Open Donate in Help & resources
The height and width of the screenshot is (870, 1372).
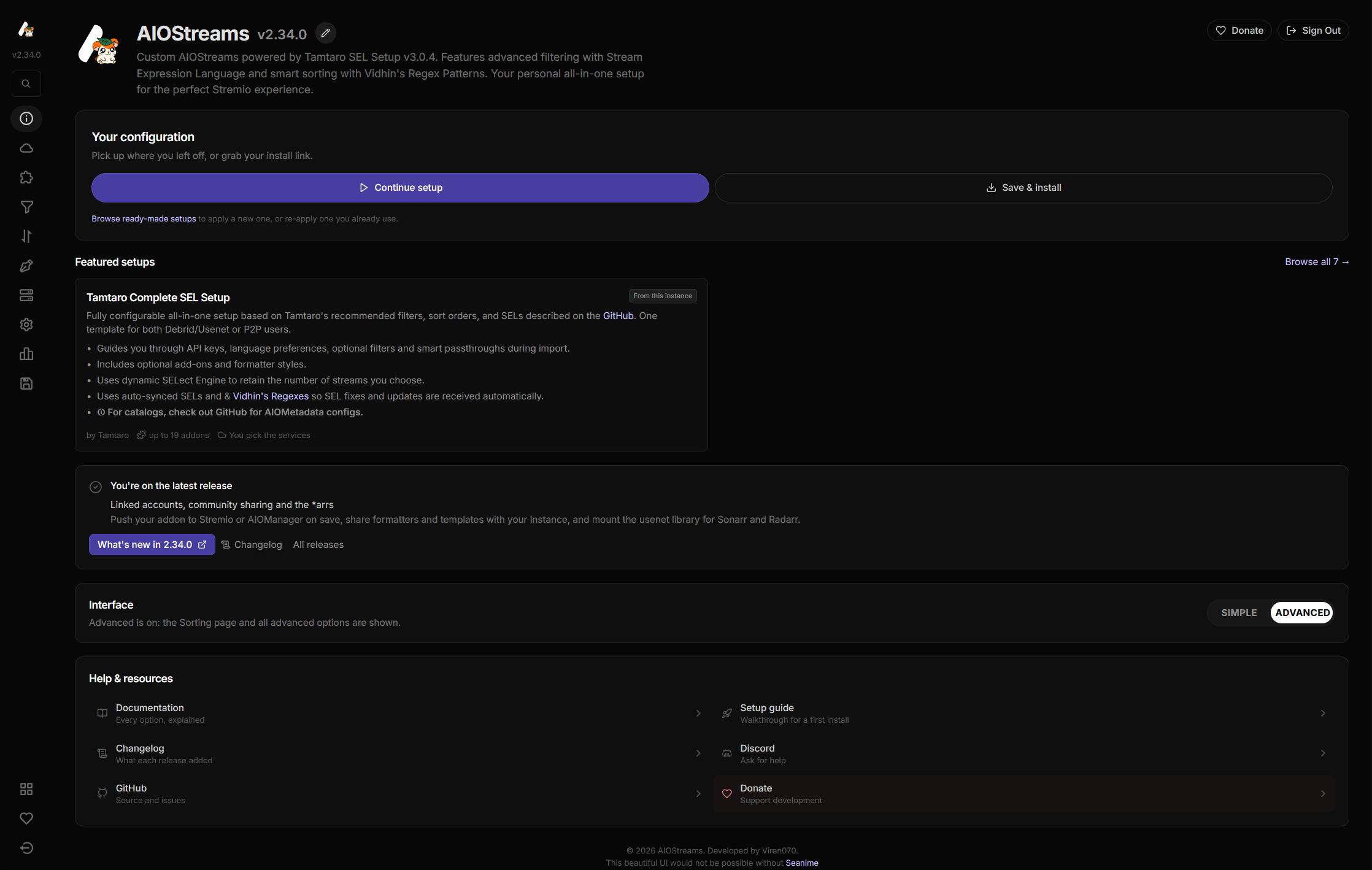(1024, 794)
